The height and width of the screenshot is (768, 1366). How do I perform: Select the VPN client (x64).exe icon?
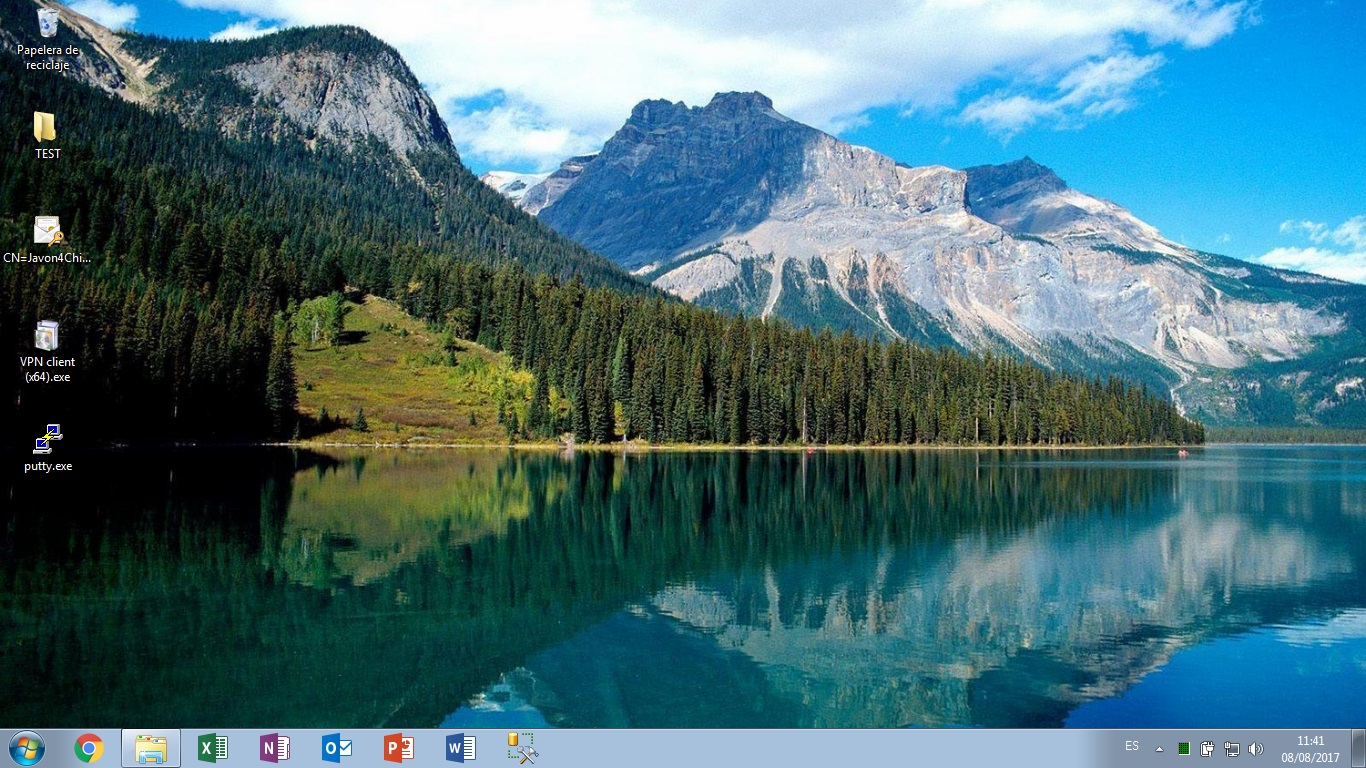click(47, 336)
